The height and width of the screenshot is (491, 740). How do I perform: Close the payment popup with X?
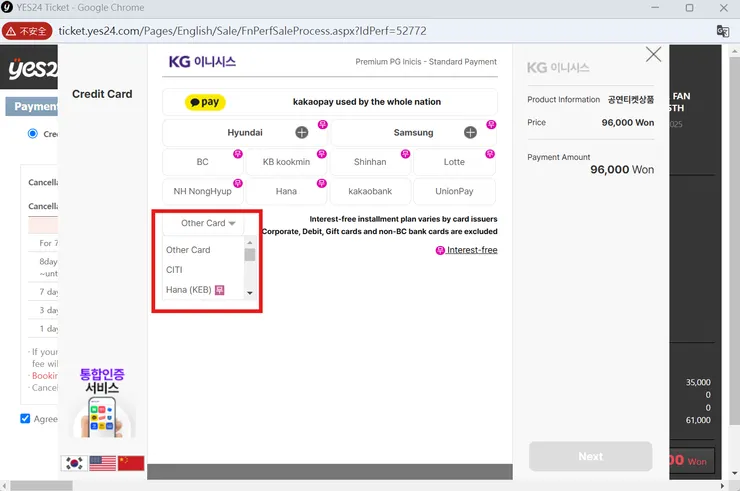tap(653, 54)
